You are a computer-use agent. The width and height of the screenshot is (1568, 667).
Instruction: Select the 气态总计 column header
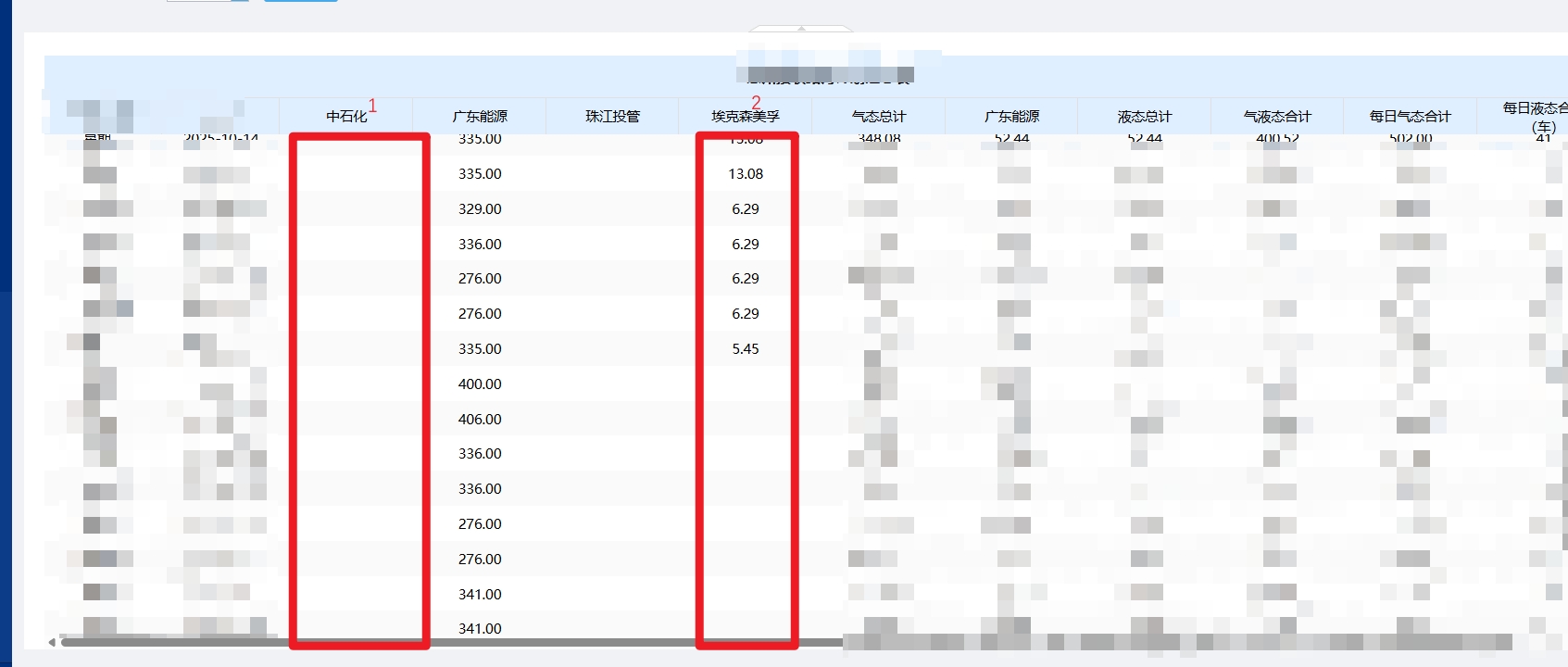point(879,117)
